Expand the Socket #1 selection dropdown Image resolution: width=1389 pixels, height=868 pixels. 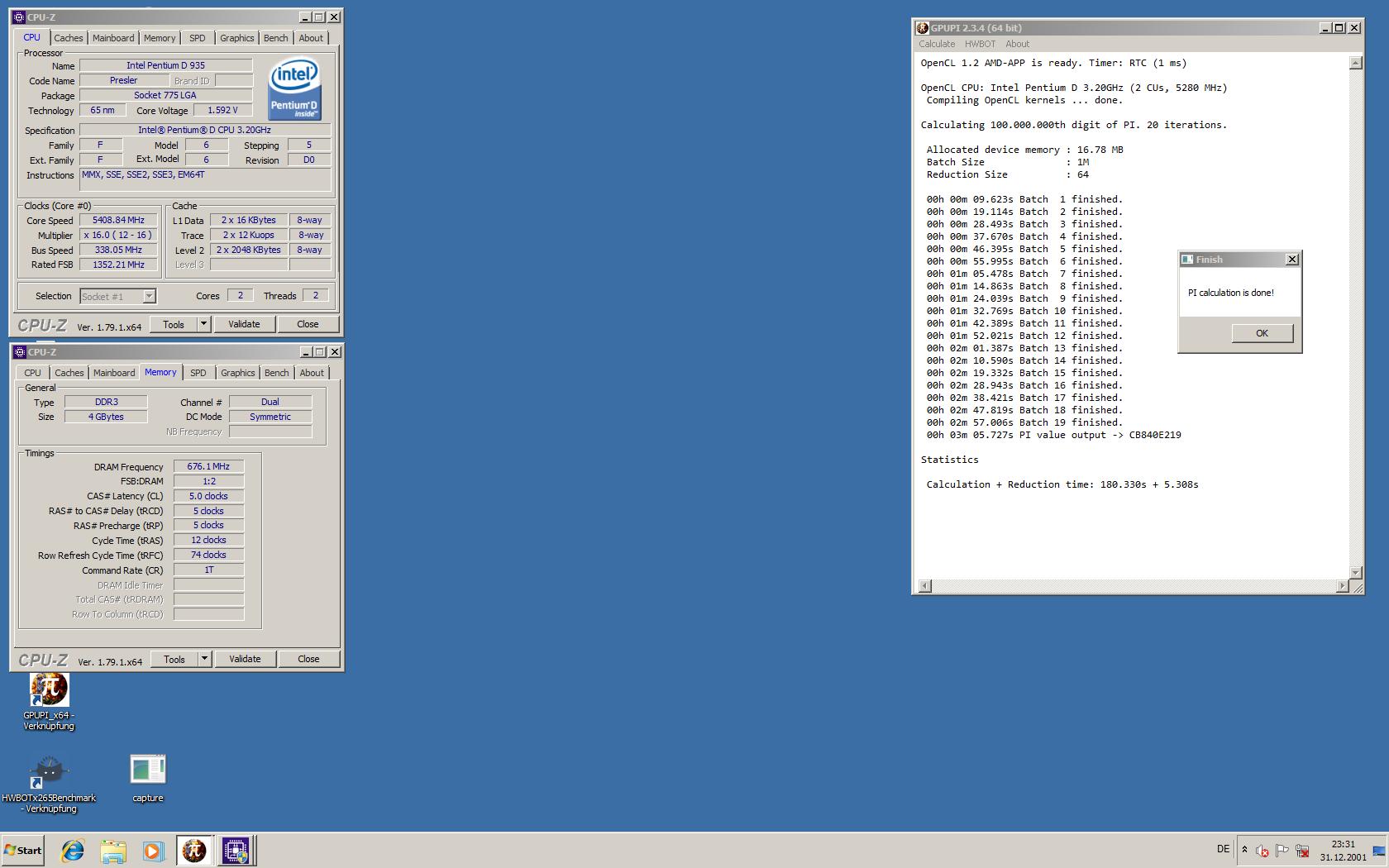click(x=149, y=296)
